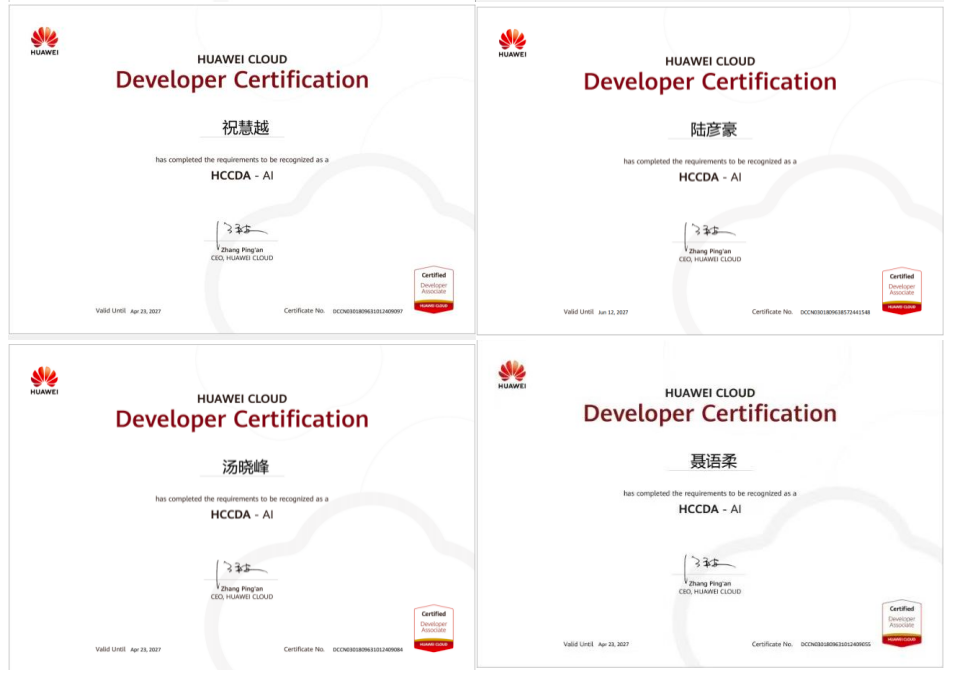The image size is (956, 676).
Task: Select the recipient name 陆彦豪
Action: click(x=713, y=129)
